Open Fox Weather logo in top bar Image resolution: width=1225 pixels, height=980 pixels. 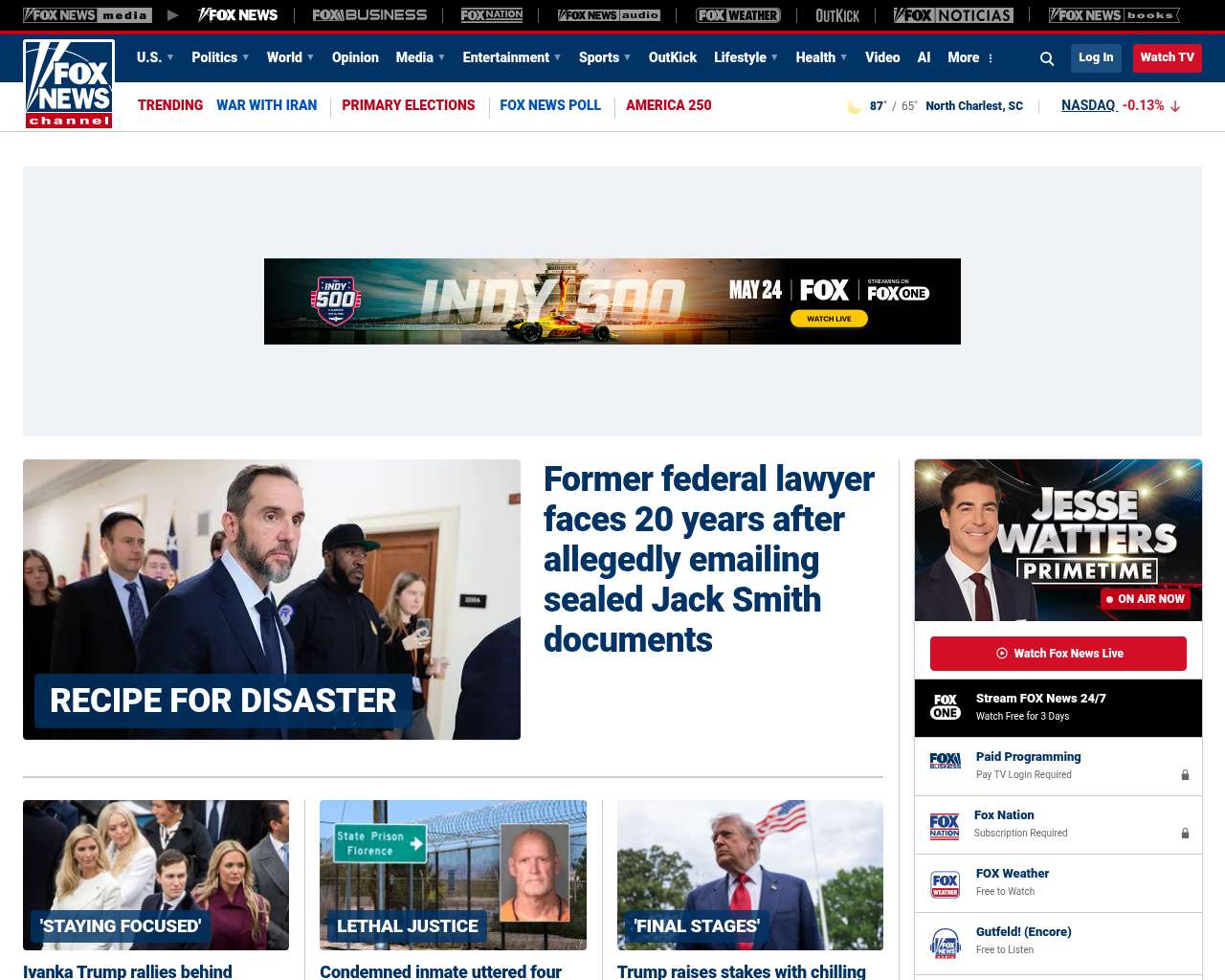738,15
